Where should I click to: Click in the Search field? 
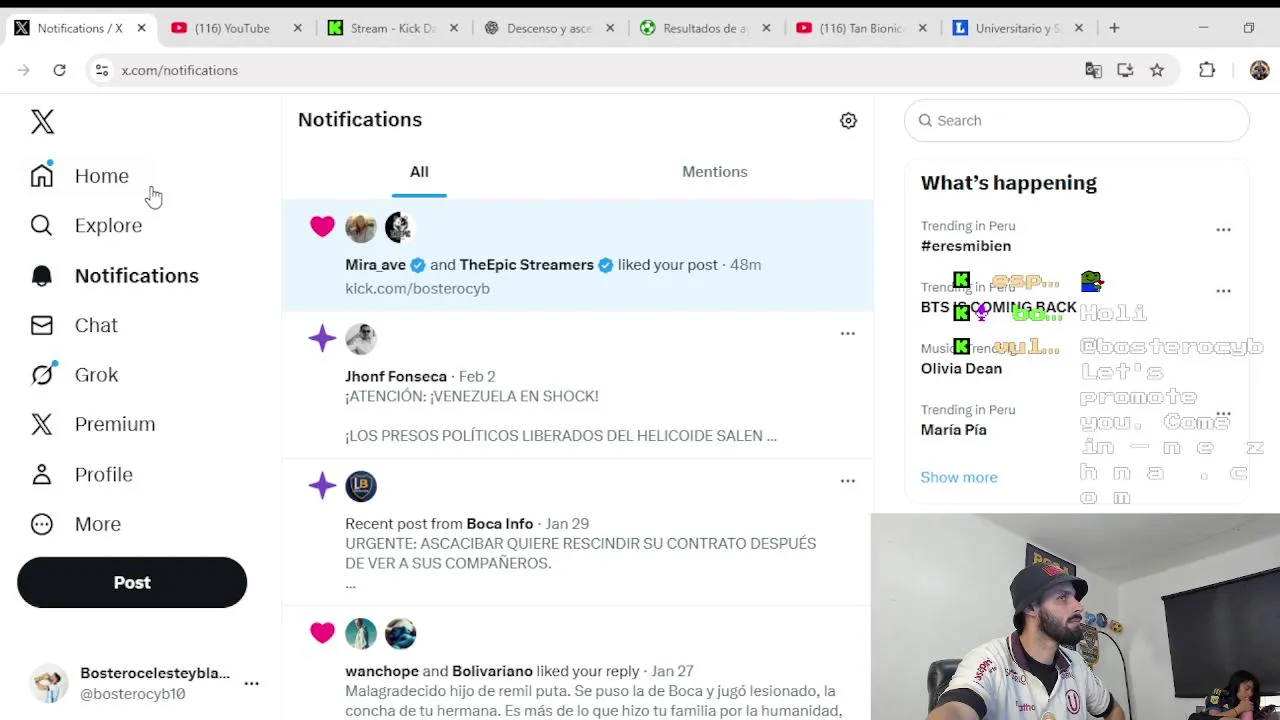click(1077, 120)
